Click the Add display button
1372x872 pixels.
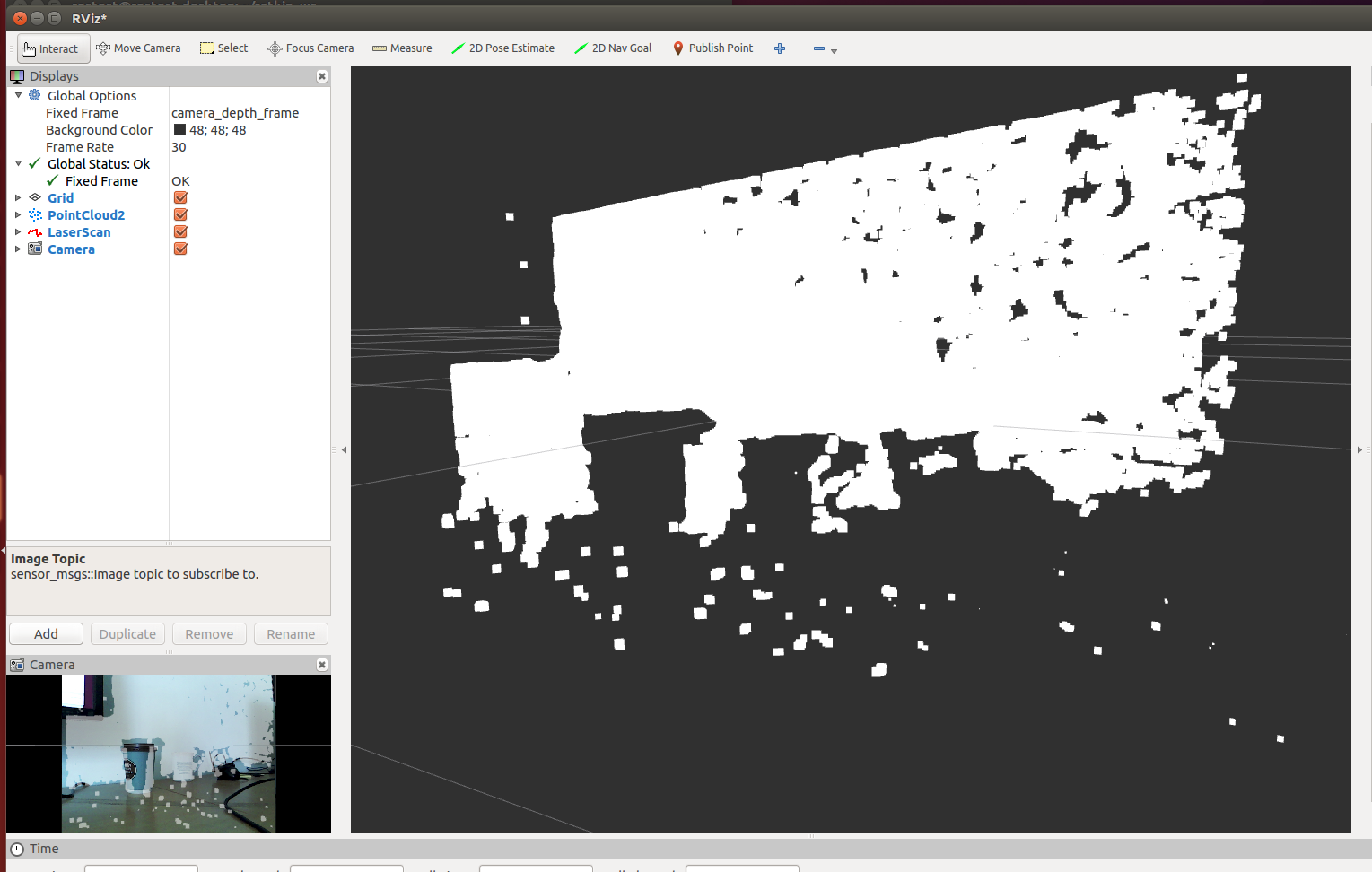click(46, 634)
